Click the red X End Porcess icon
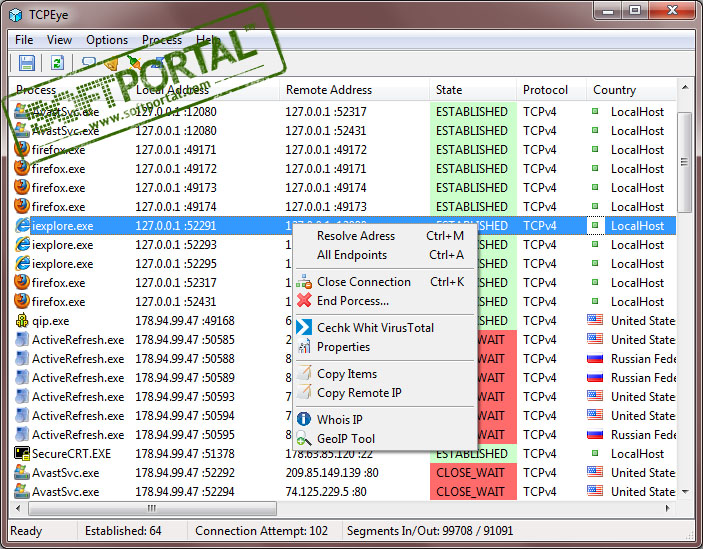Image resolution: width=703 pixels, height=549 pixels. 304,300
